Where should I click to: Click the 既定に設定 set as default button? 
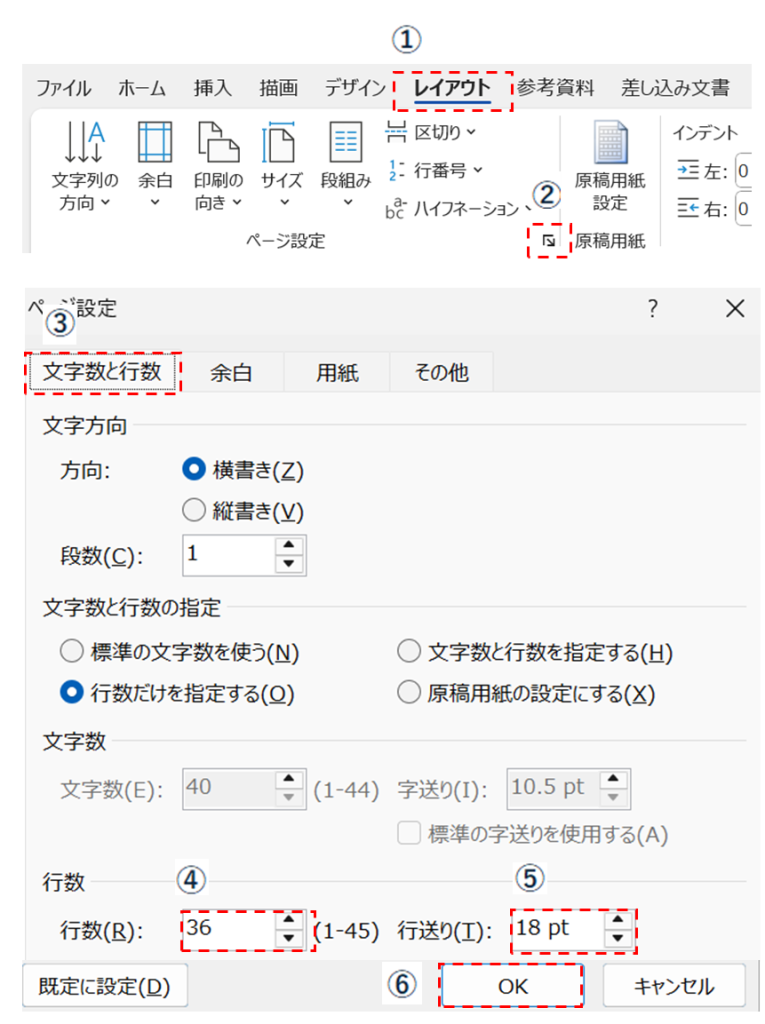point(104,986)
